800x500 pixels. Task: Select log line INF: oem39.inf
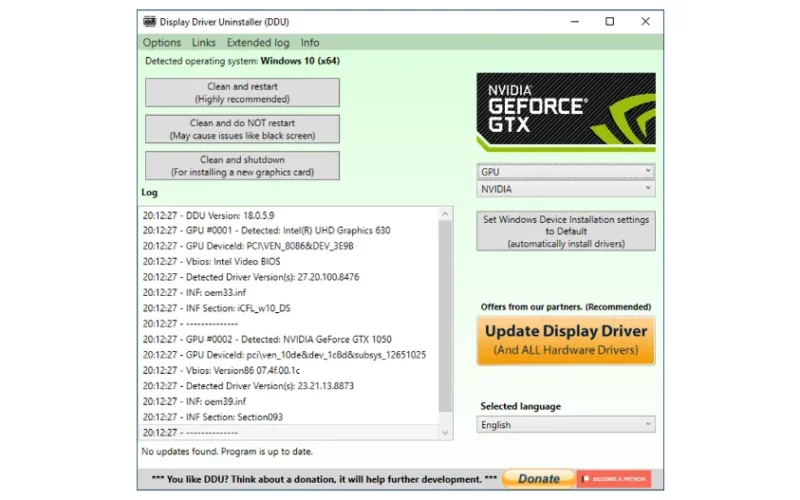(288, 402)
